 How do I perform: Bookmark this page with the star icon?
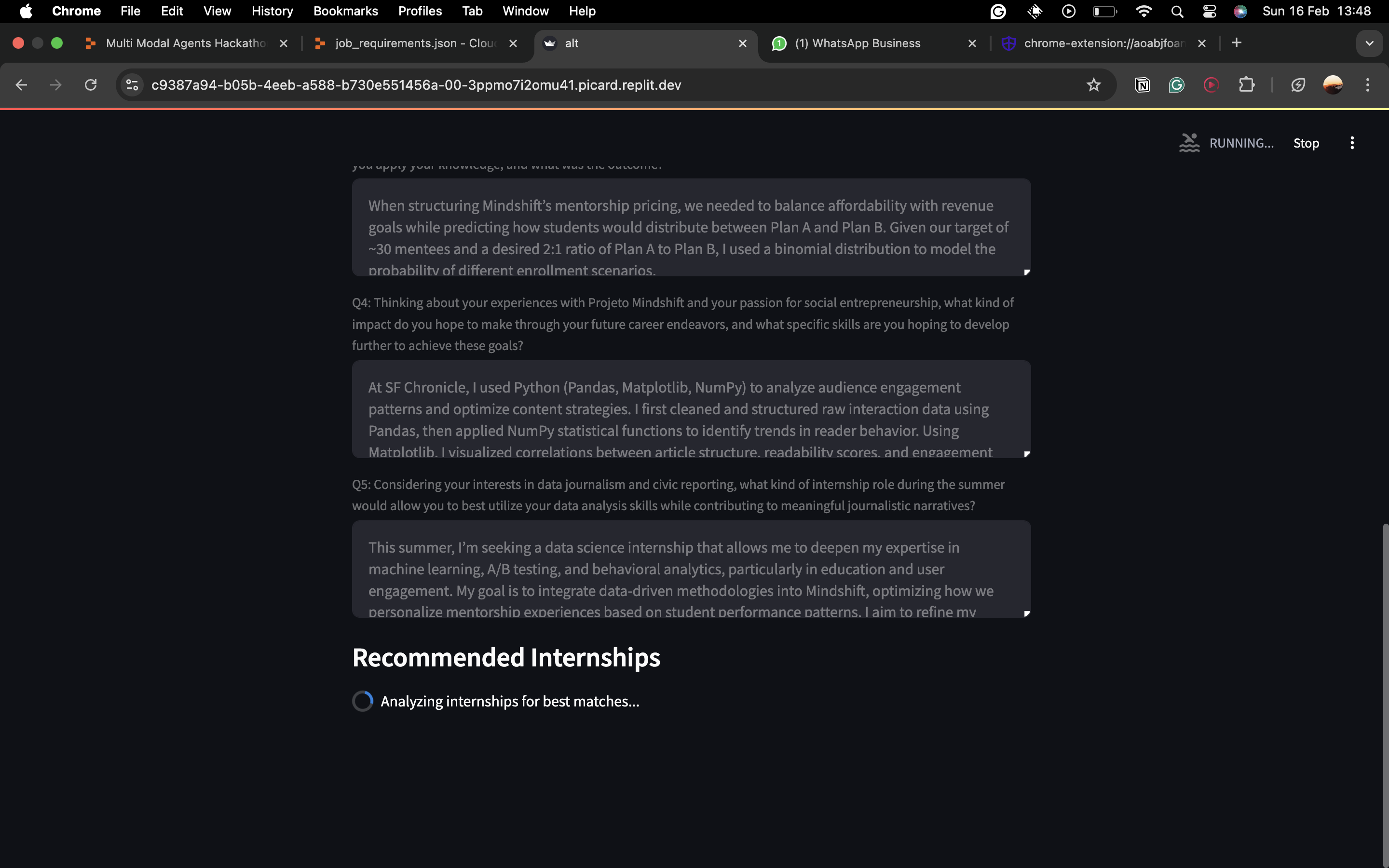tap(1093, 85)
